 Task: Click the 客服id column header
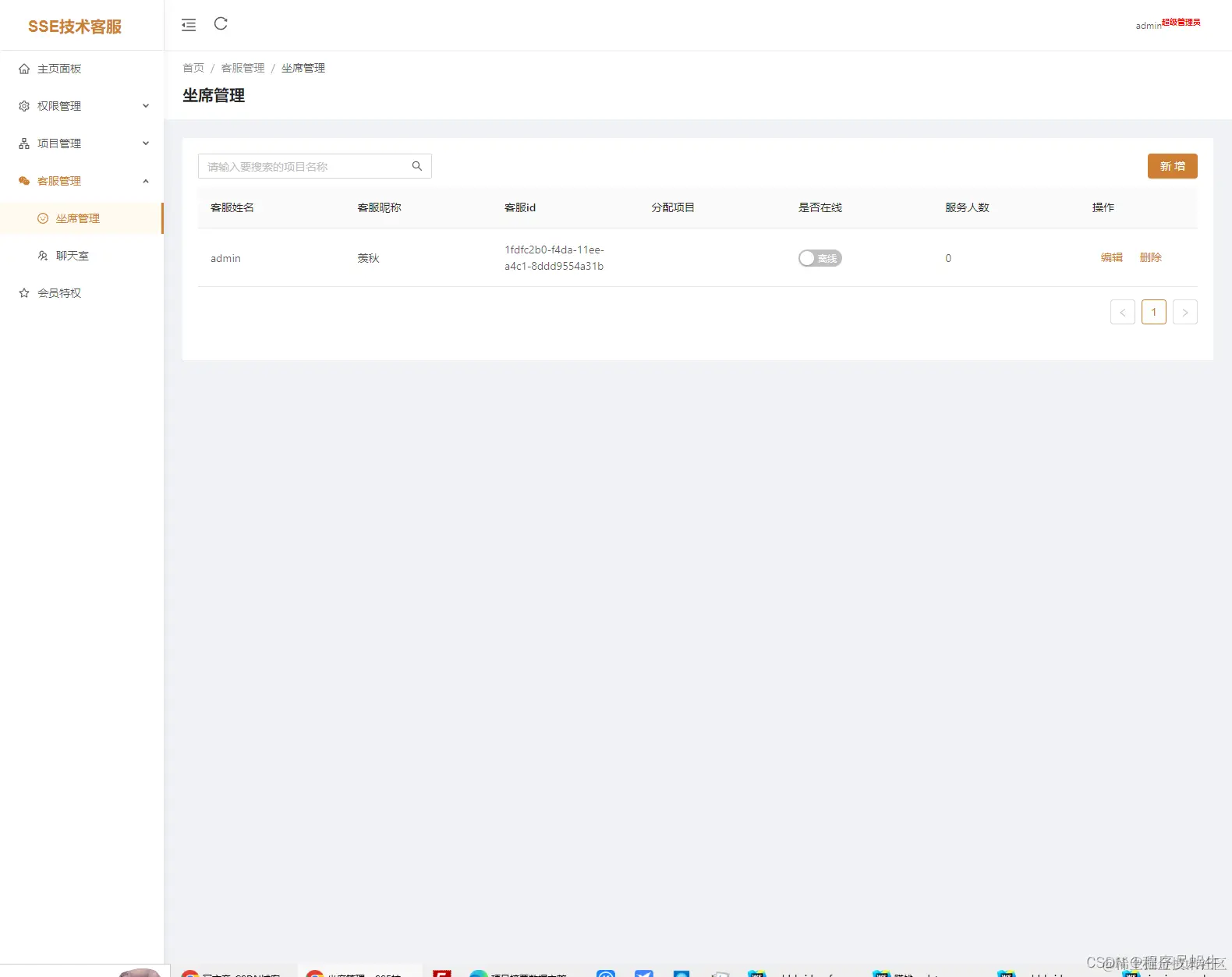click(520, 207)
